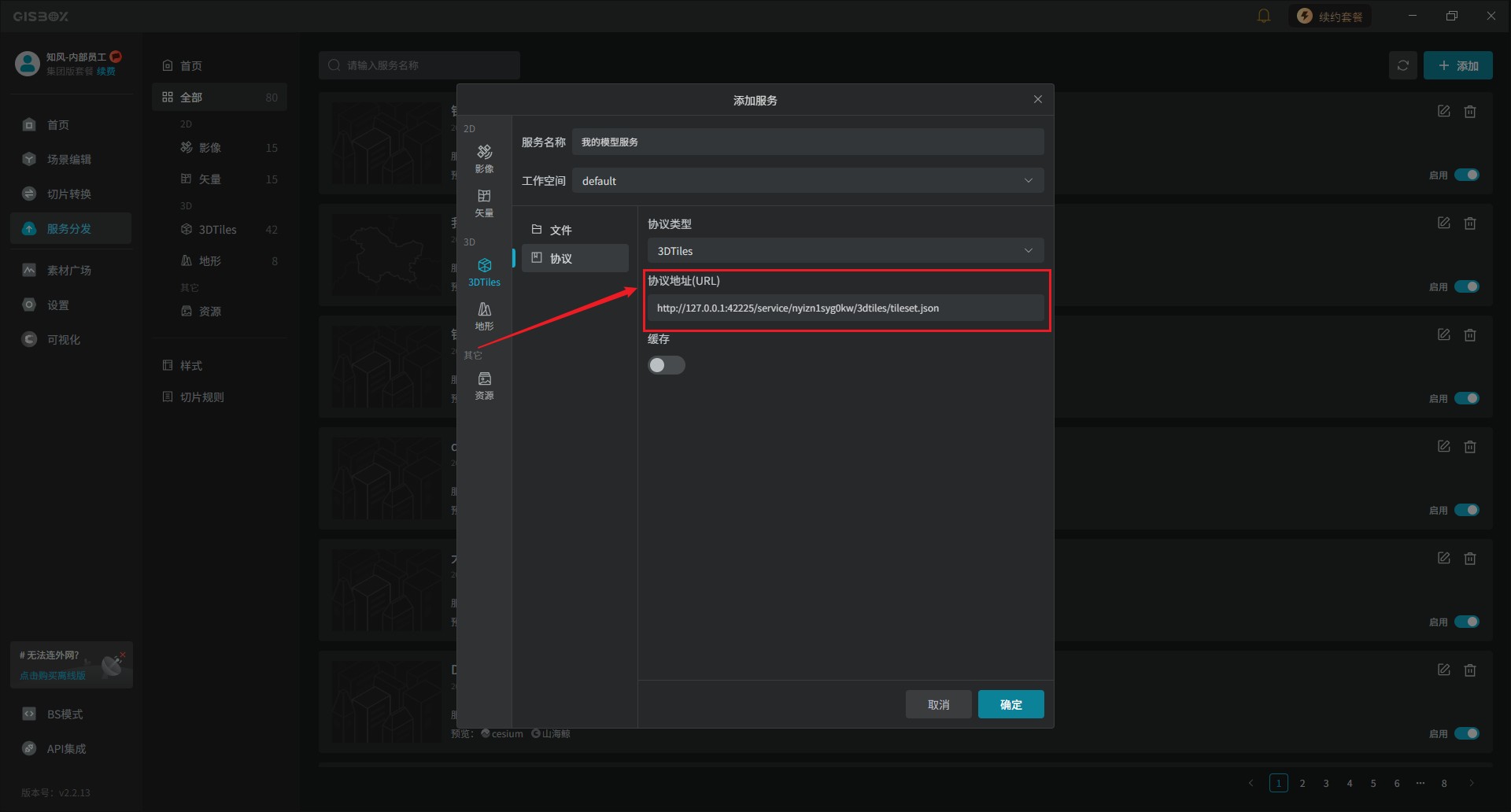This screenshot has height=812, width=1511.
Task: Click the 取消 cancel button
Action: pos(938,704)
